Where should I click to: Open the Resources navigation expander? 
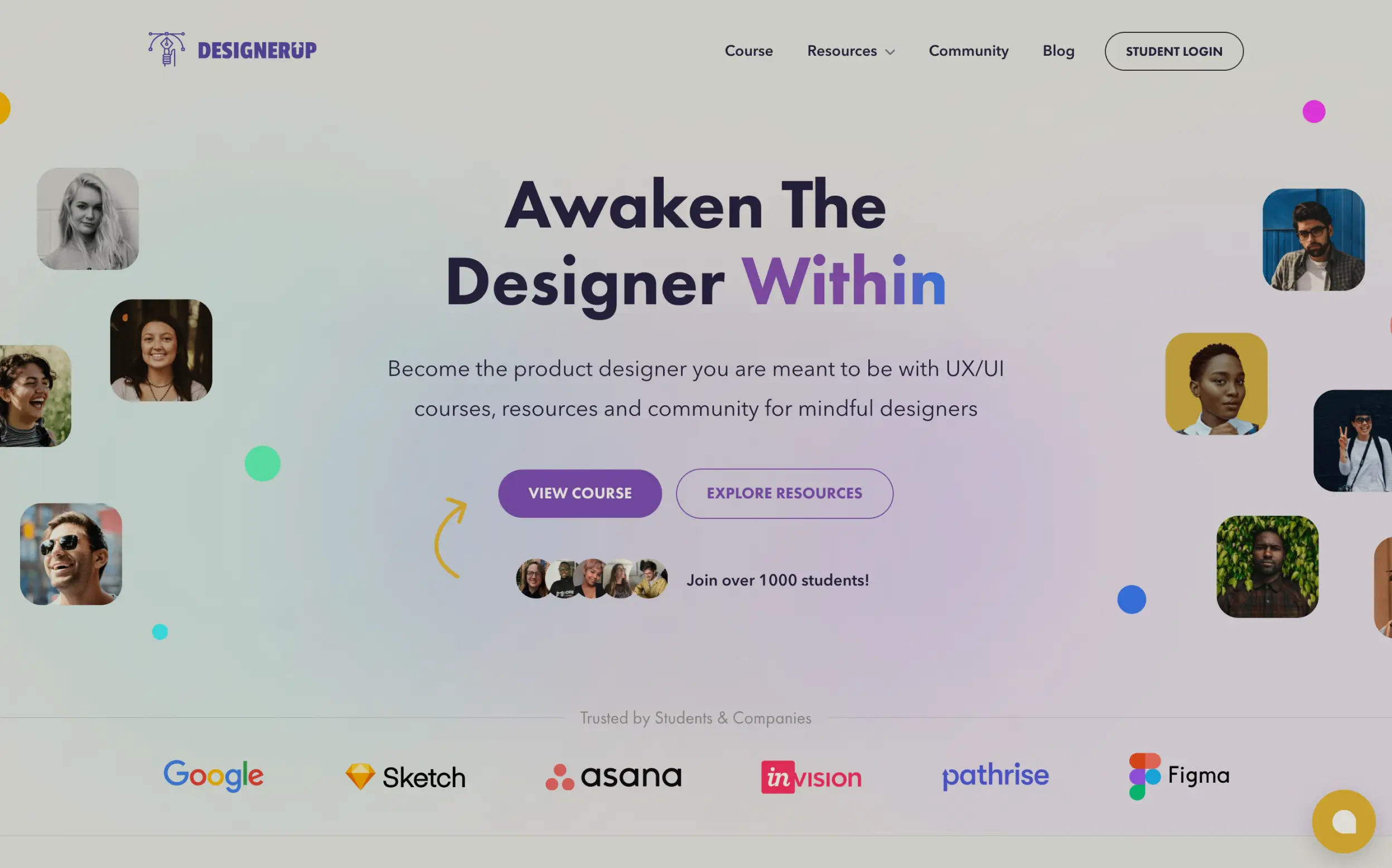point(889,51)
